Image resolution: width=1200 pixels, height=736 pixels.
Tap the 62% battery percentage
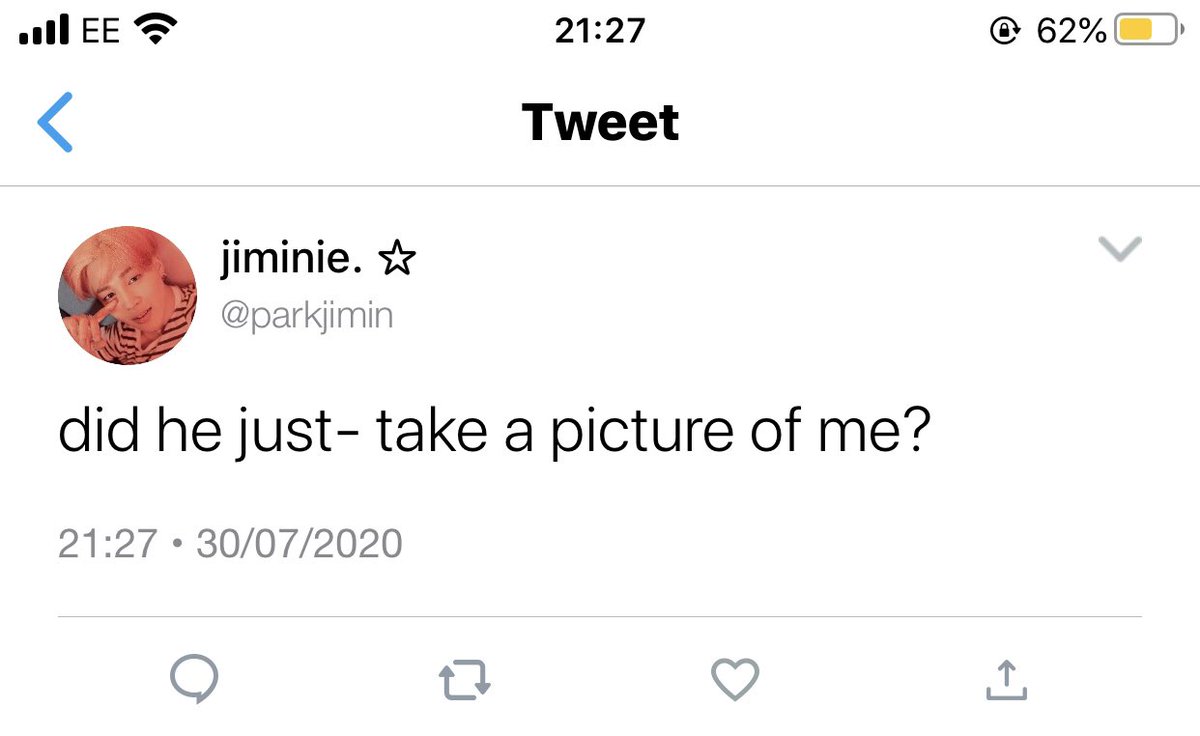(1071, 32)
